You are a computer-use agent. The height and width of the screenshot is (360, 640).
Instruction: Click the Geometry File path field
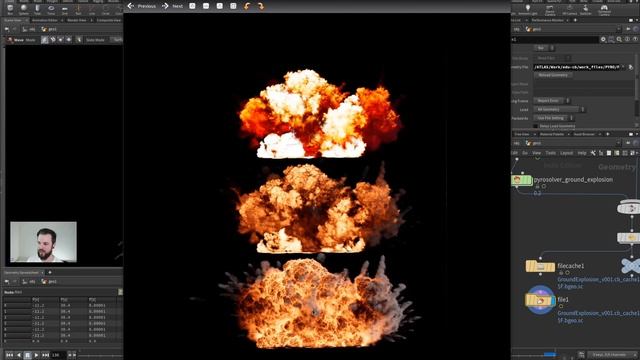tap(577, 67)
